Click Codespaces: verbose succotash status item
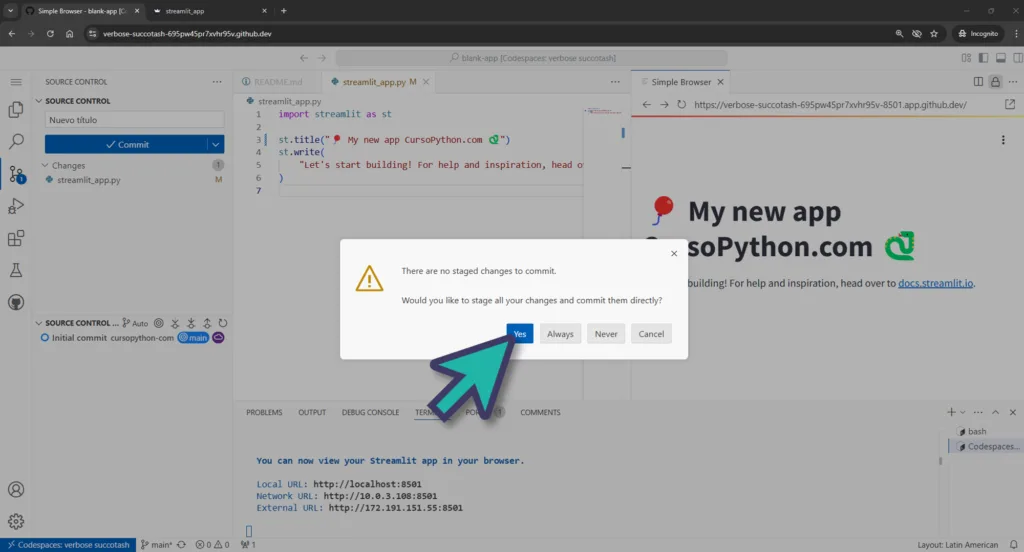 coord(68,545)
